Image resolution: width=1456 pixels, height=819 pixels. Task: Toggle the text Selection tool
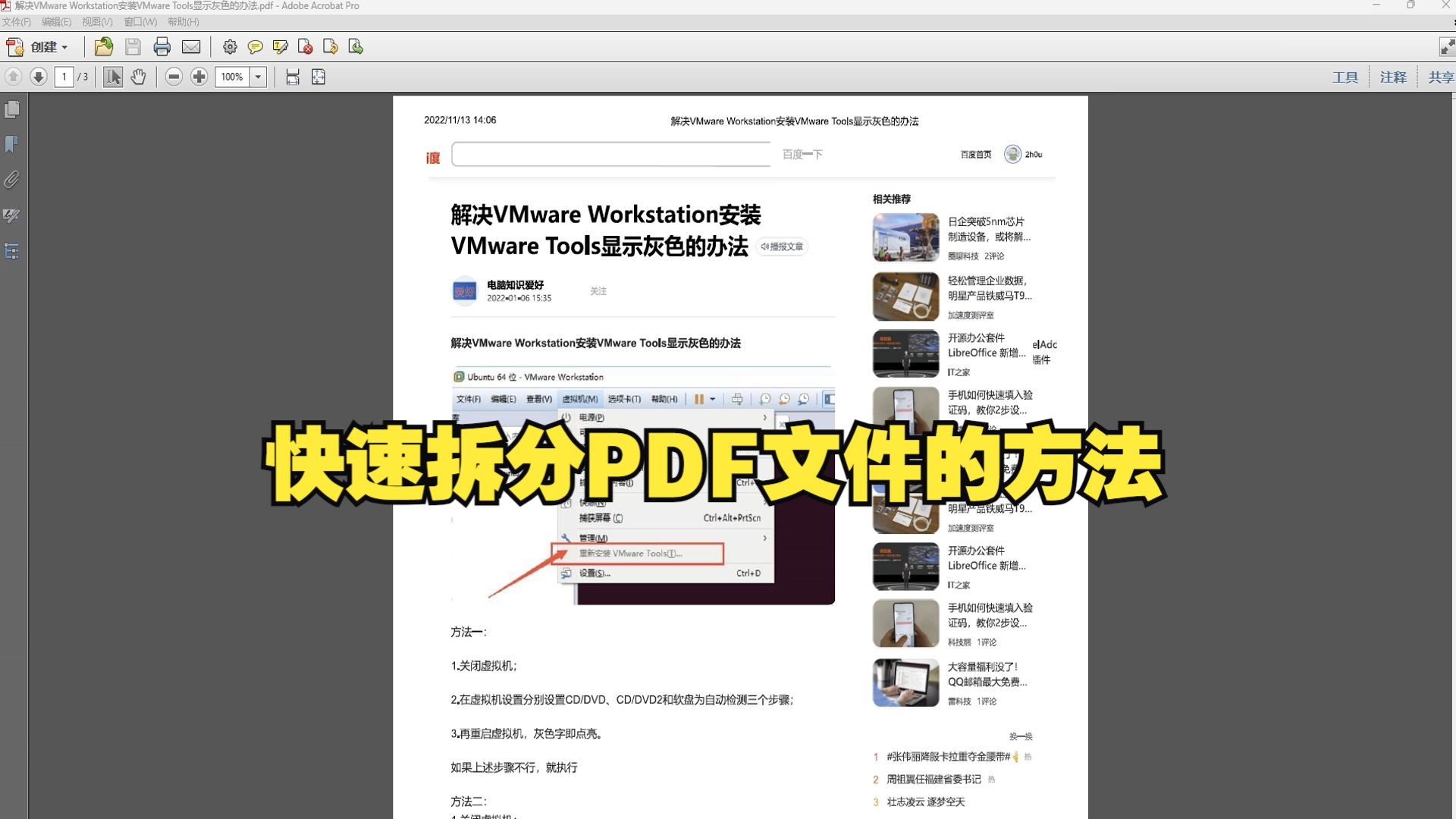click(112, 76)
